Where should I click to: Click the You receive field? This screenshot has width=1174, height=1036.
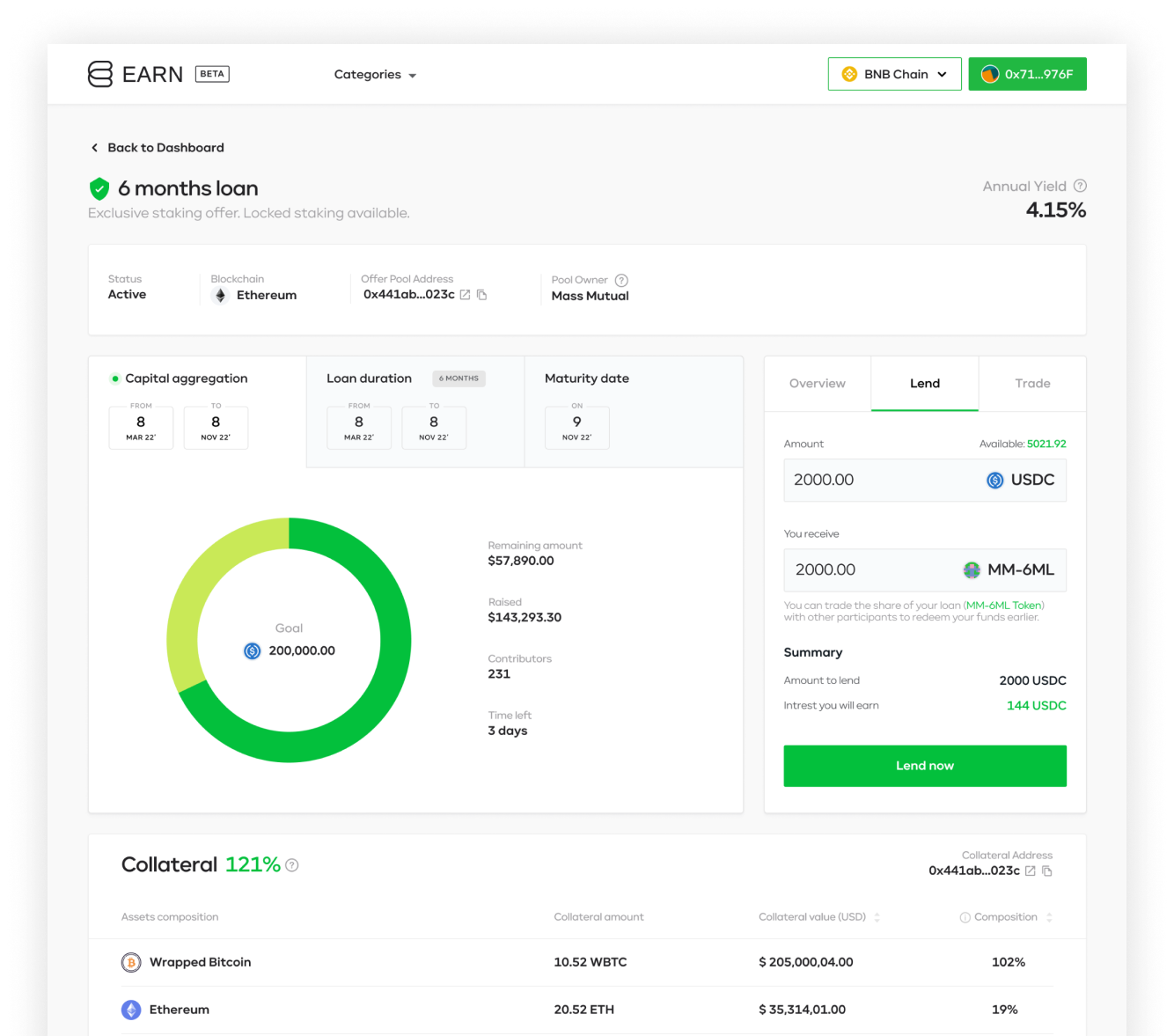(925, 570)
